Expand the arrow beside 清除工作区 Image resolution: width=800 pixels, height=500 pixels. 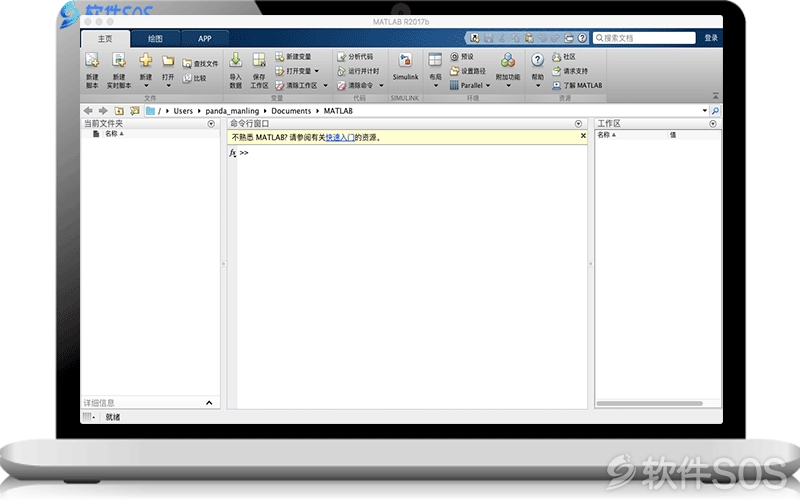pos(326,86)
